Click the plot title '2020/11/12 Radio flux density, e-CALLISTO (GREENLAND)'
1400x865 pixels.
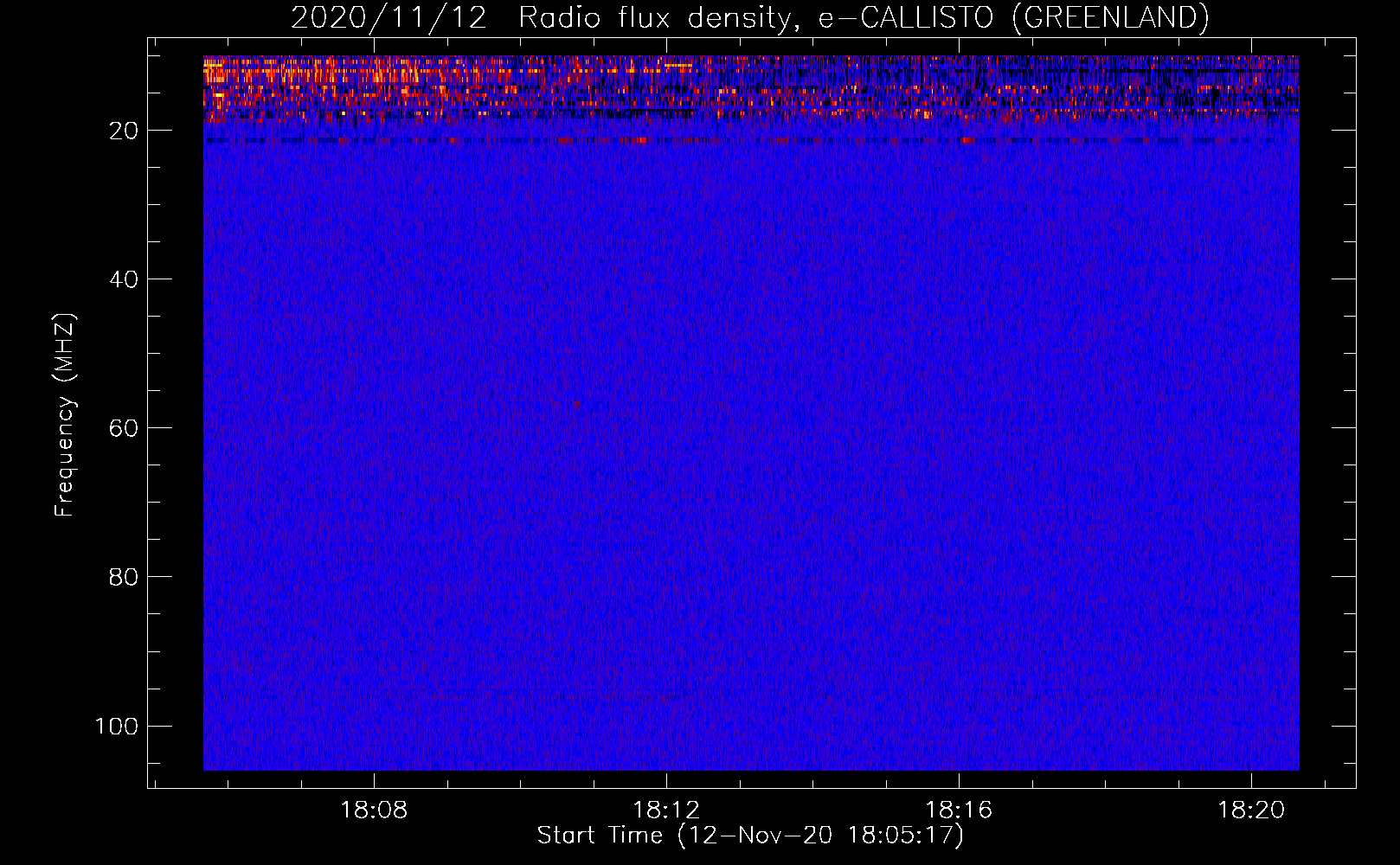(x=749, y=17)
